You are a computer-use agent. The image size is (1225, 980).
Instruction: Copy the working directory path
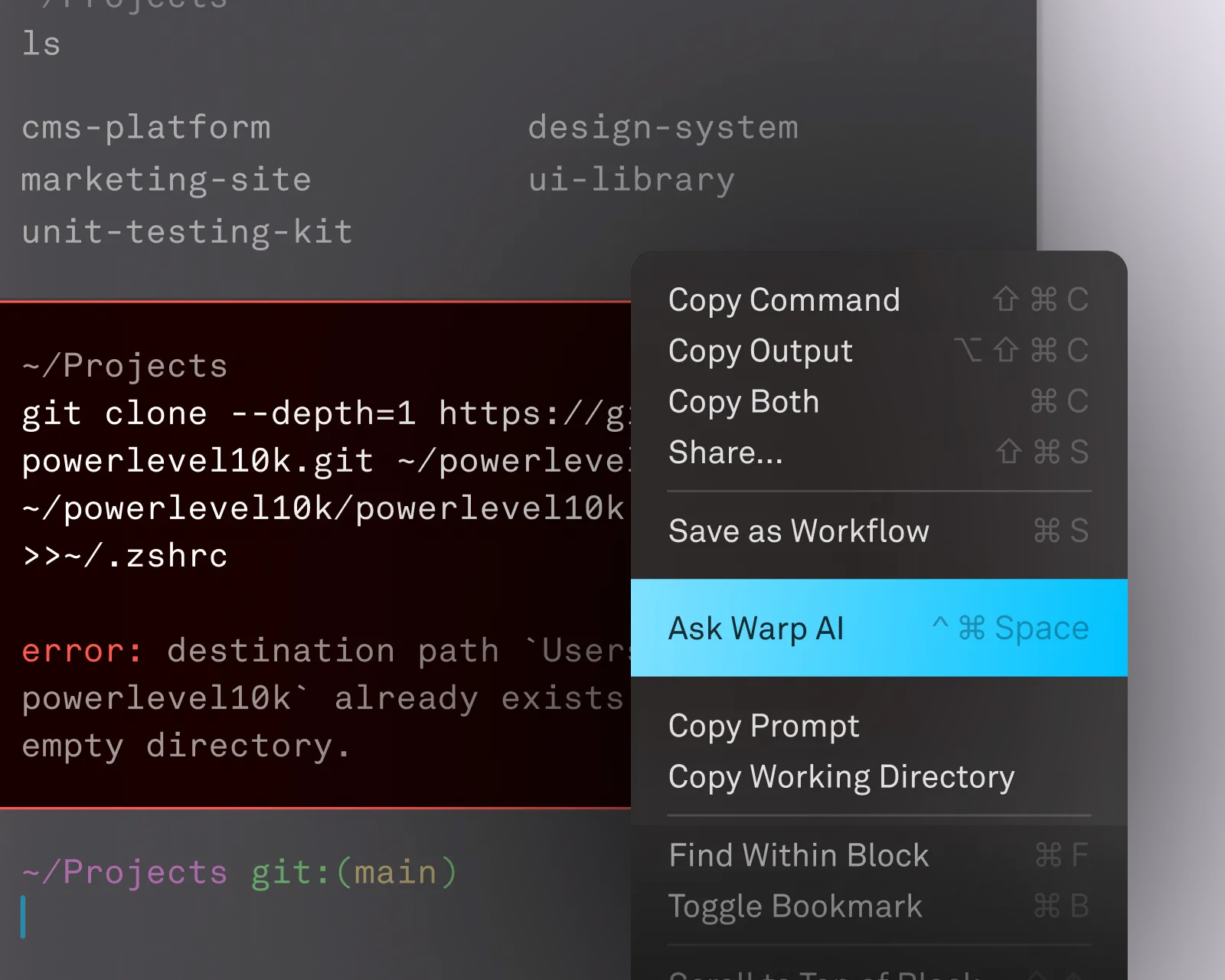[840, 776]
